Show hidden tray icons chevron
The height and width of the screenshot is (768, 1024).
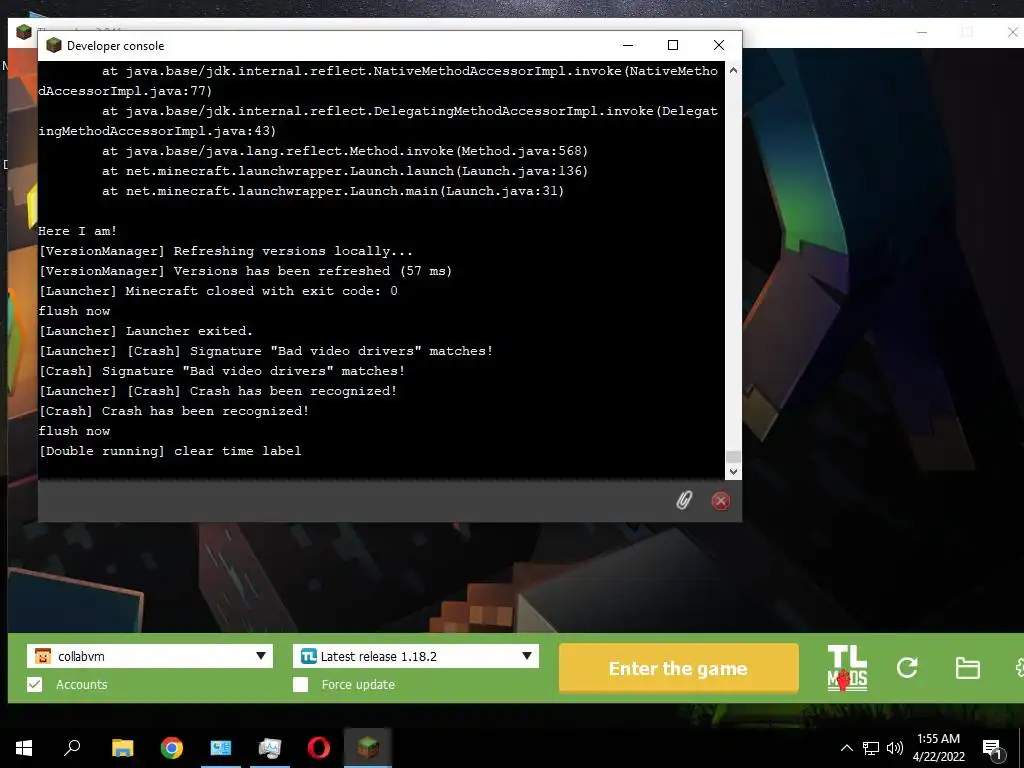[846, 748]
